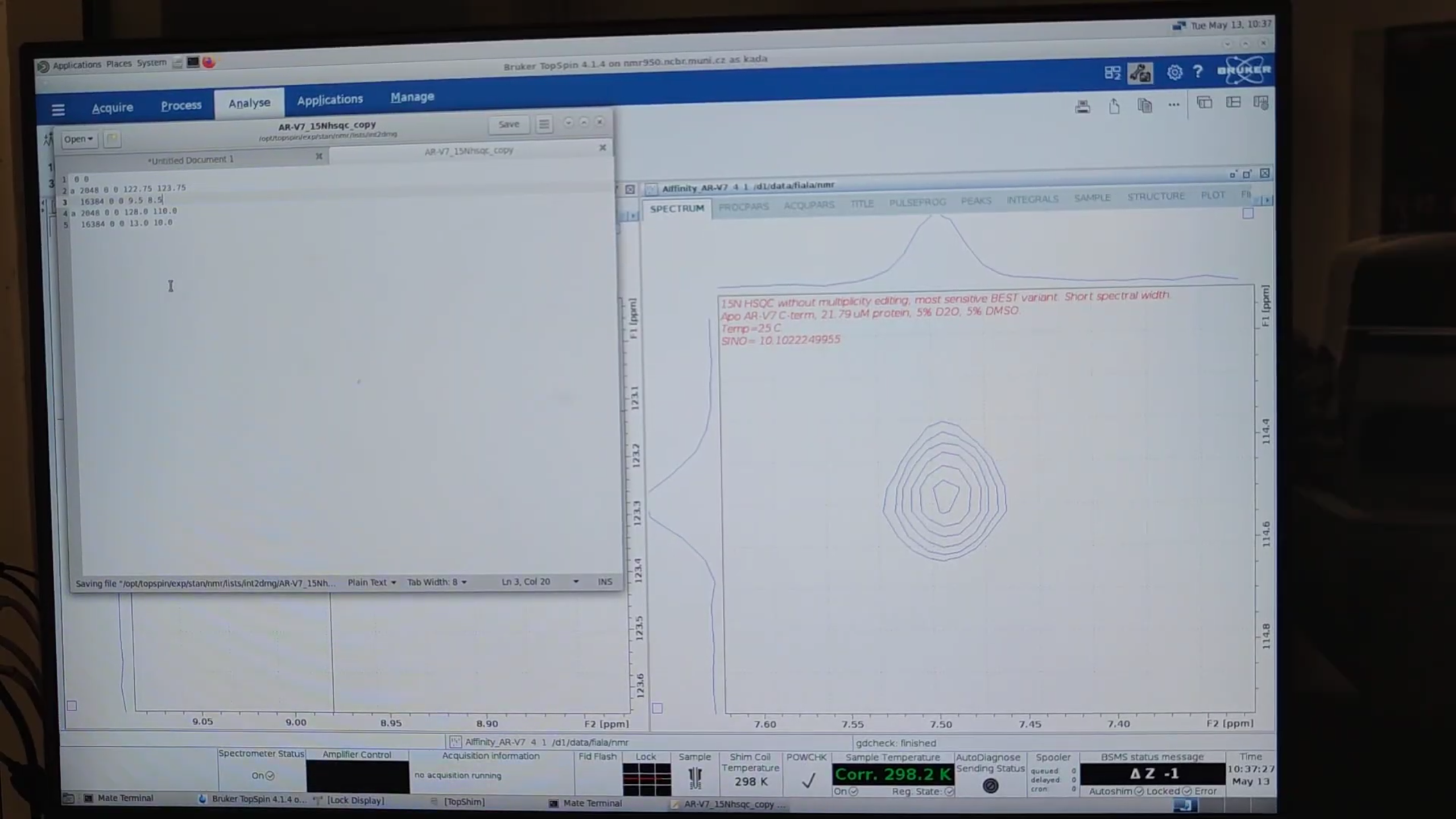
Task: Create new document in text editor
Action: (112, 139)
